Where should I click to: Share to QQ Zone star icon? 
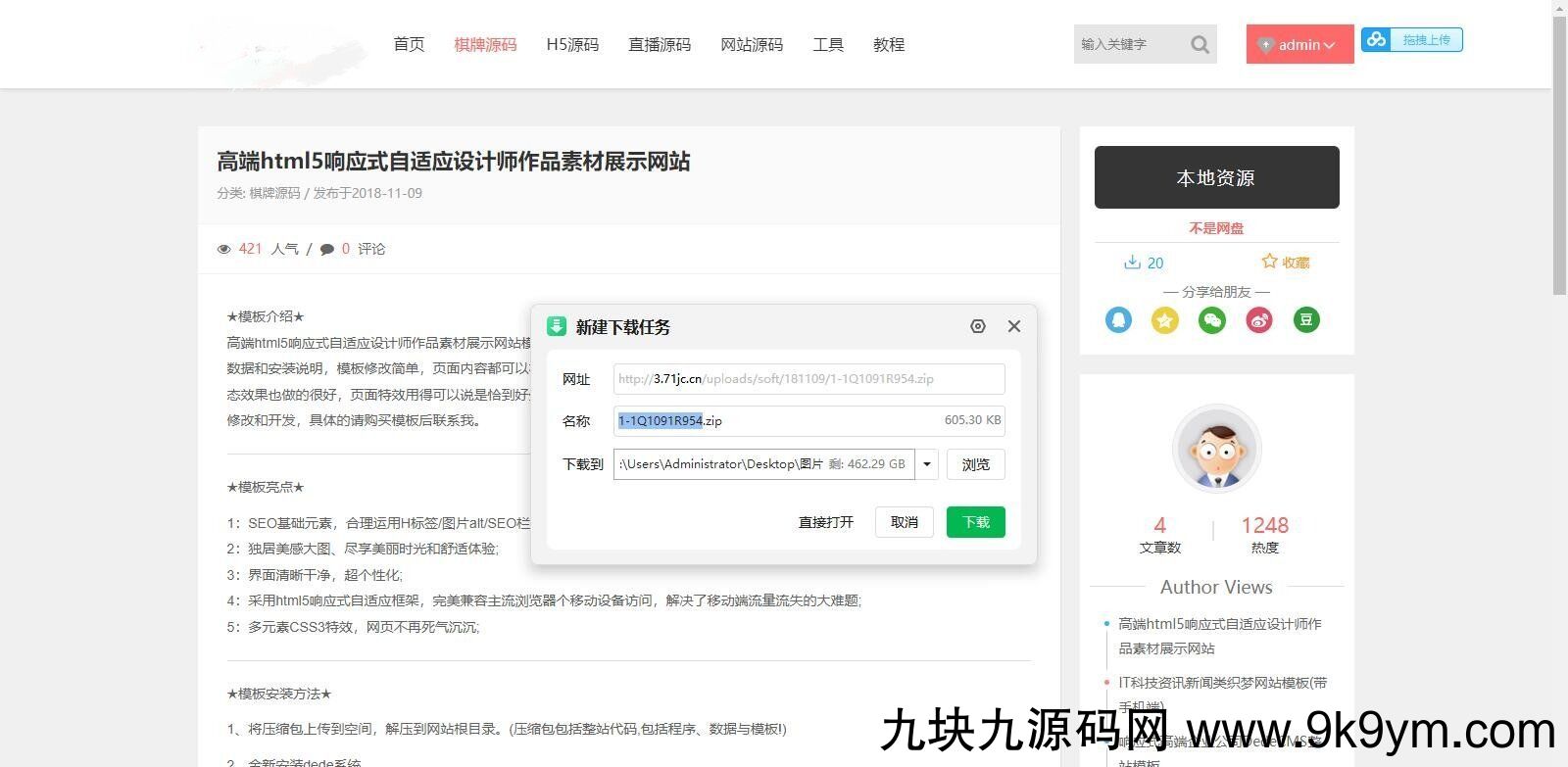coord(1165,319)
